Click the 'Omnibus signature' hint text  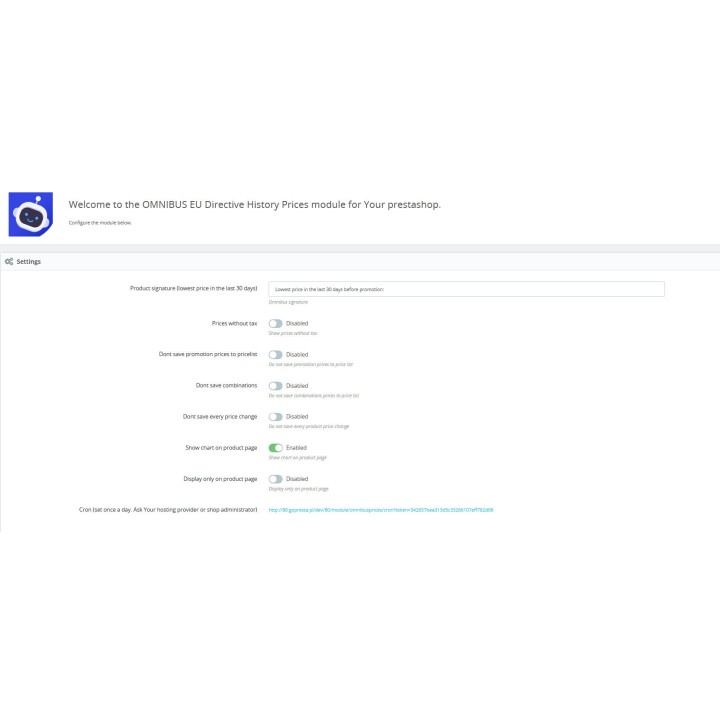288,302
